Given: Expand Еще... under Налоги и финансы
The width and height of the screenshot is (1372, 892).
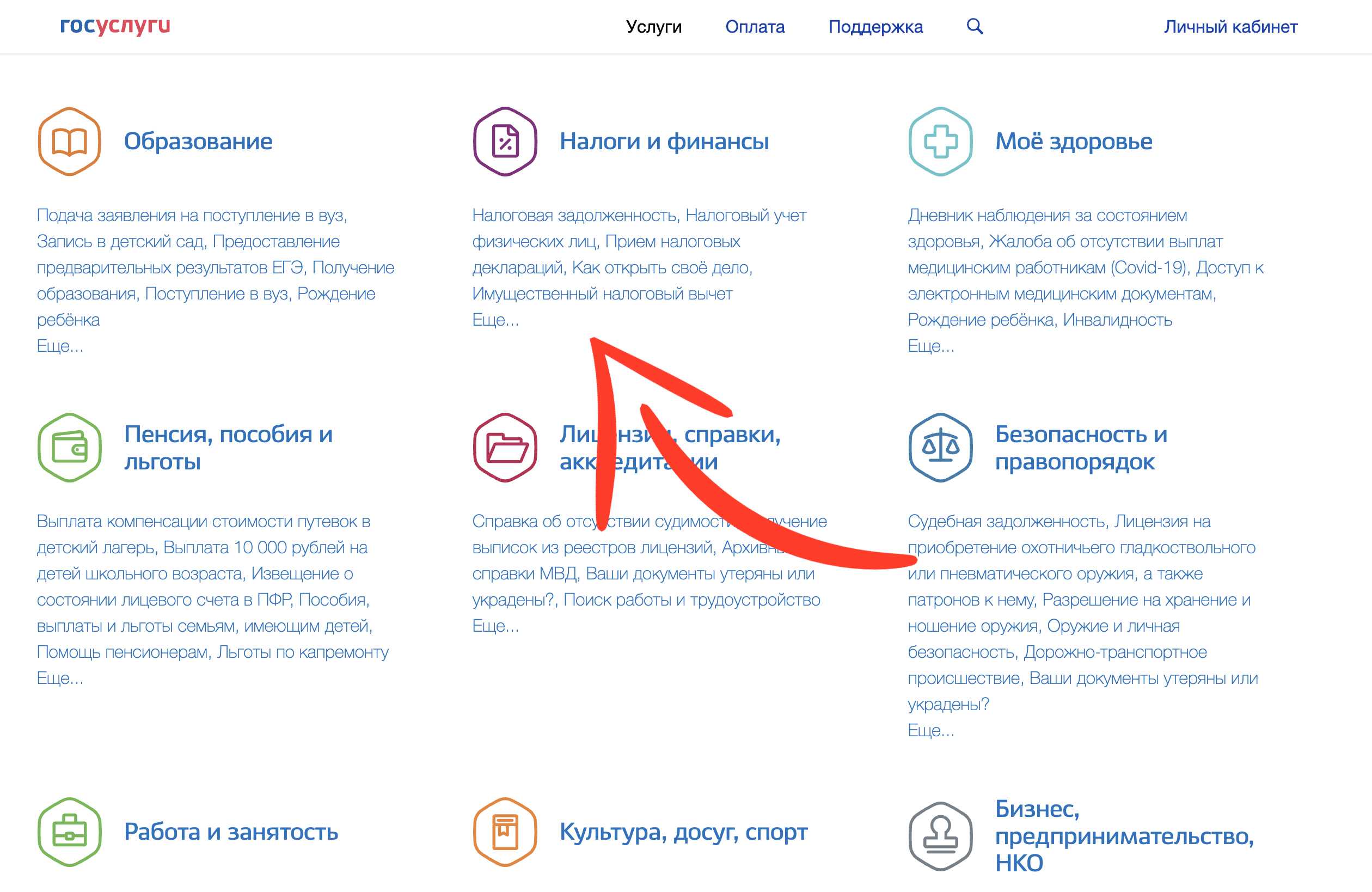Looking at the screenshot, I should [x=496, y=320].
